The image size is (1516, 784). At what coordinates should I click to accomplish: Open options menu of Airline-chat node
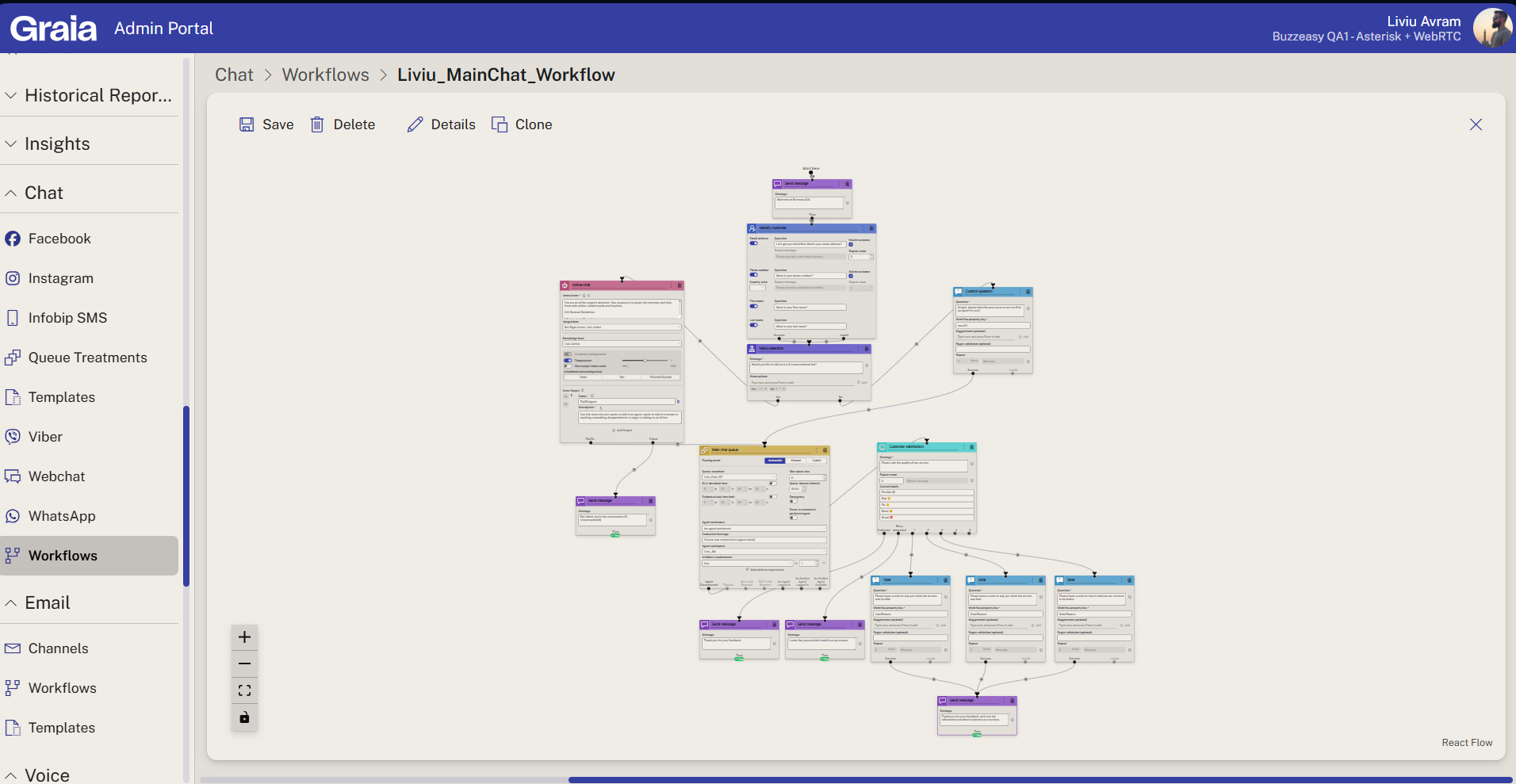[x=672, y=285]
